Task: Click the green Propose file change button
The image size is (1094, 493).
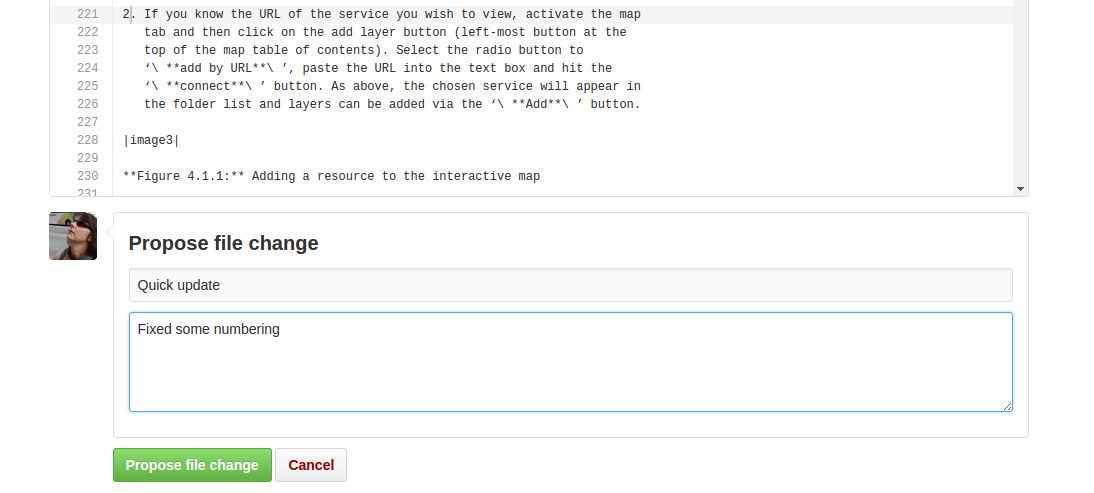Action: [193, 465]
